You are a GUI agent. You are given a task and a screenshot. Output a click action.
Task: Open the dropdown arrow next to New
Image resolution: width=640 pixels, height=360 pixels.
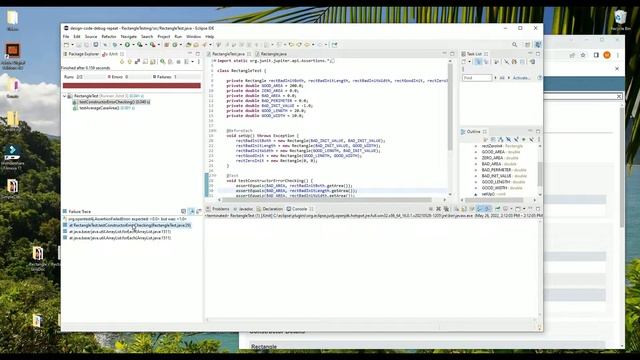click(72, 44)
